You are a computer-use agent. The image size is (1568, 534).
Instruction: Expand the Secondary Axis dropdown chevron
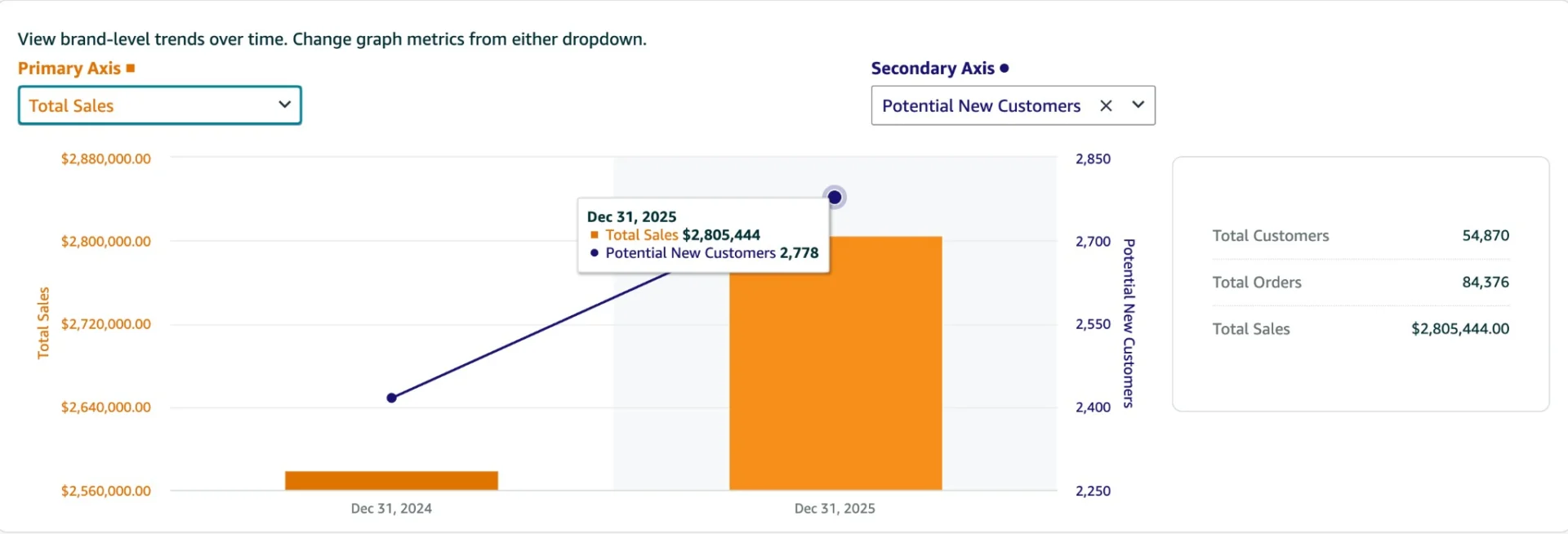point(1138,105)
